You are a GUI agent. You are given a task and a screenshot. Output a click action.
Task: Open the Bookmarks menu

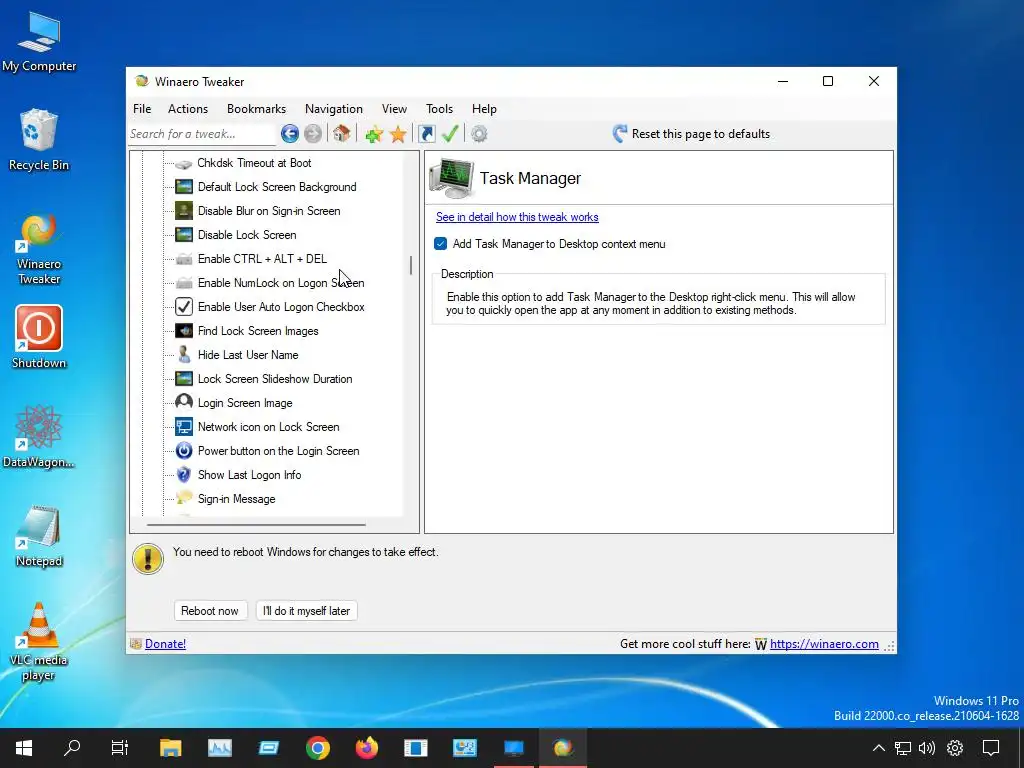pyautogui.click(x=257, y=109)
